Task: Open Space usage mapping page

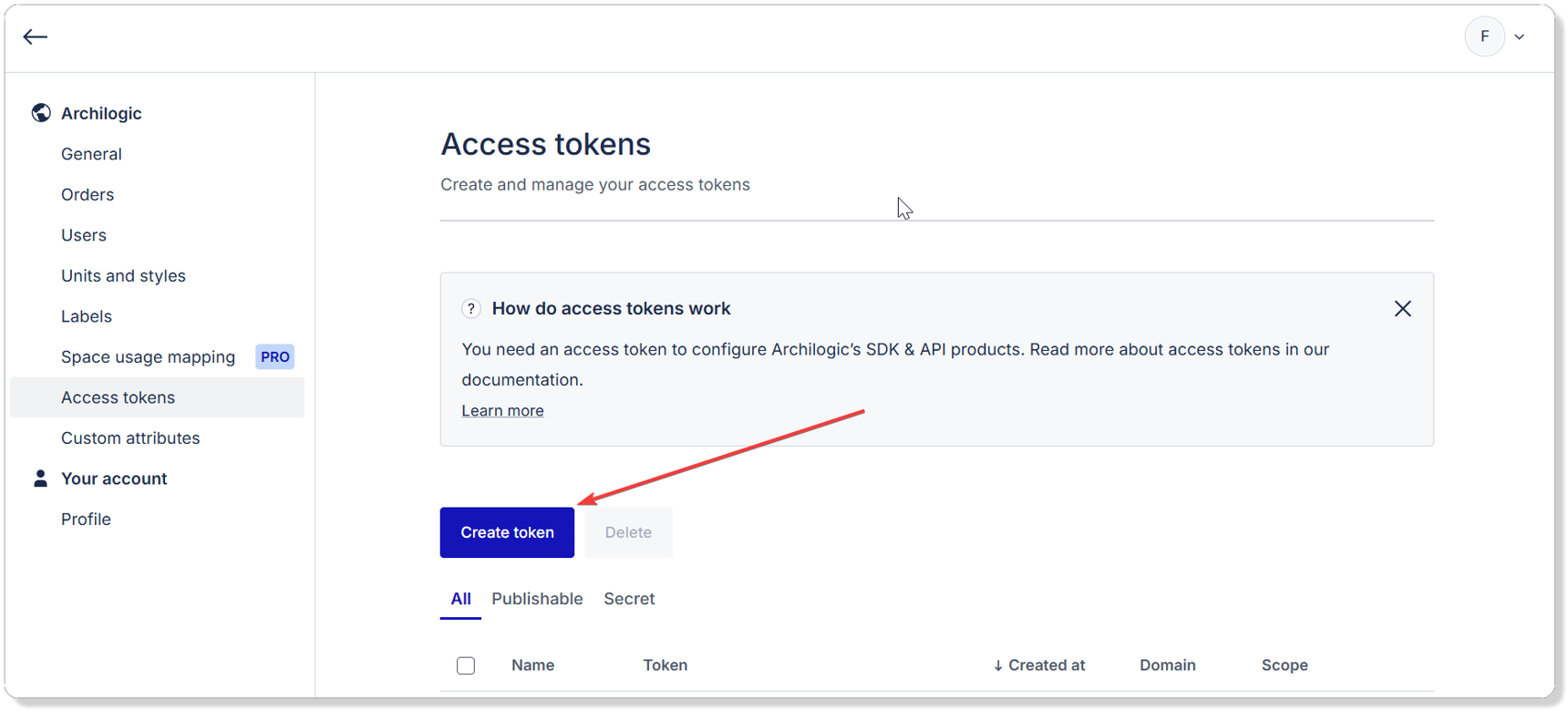Action: [x=148, y=357]
